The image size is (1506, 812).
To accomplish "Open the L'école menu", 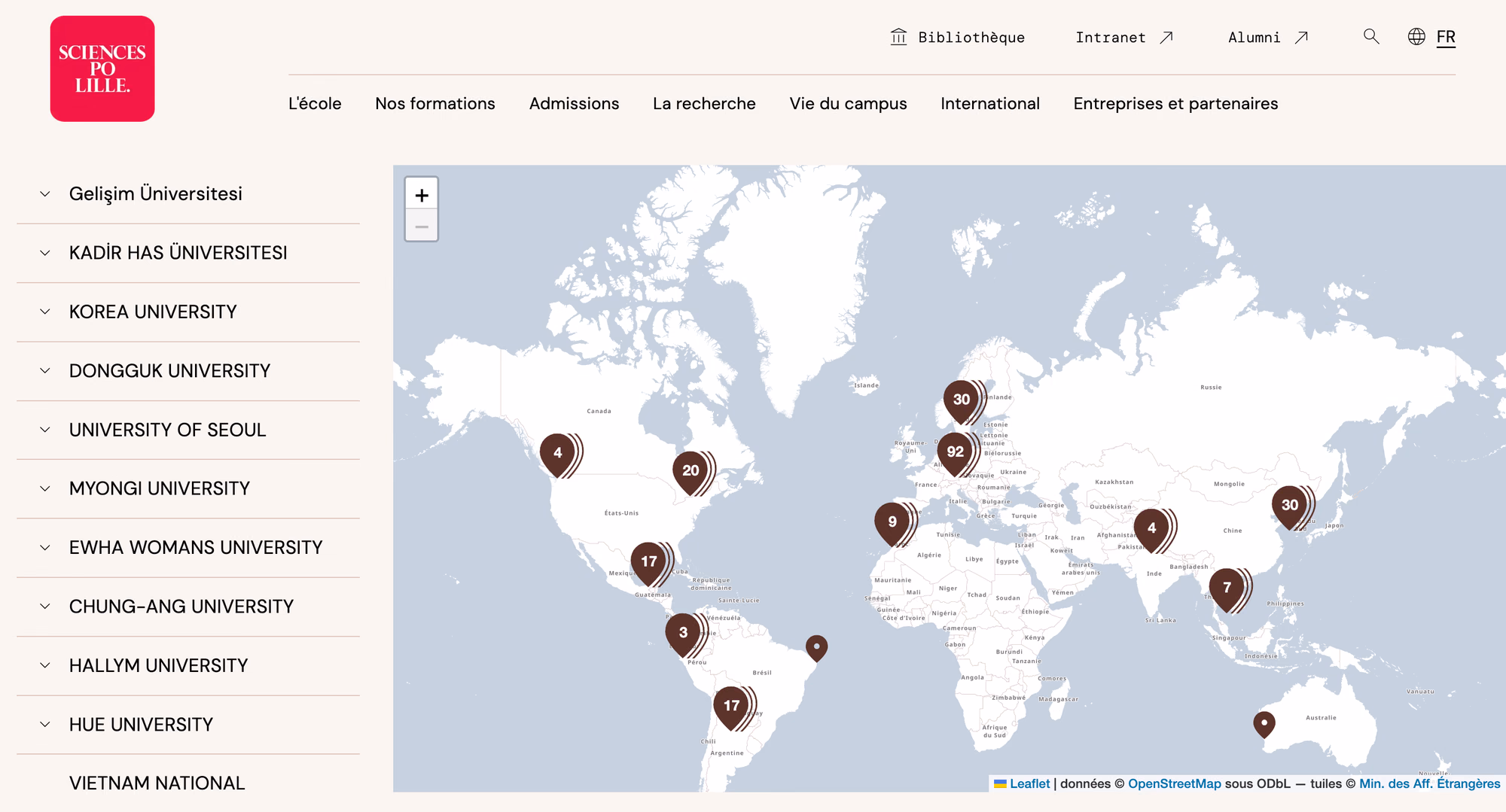I will (315, 104).
